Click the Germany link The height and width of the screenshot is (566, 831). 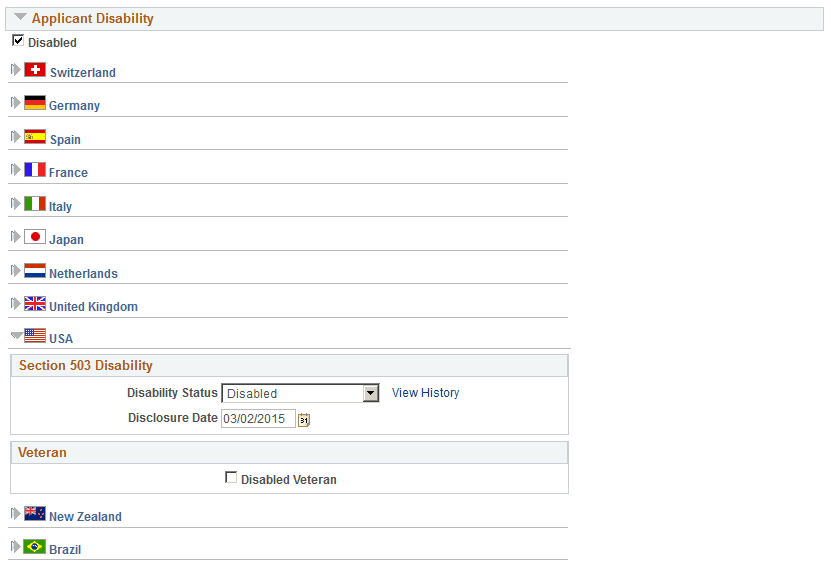(74, 105)
